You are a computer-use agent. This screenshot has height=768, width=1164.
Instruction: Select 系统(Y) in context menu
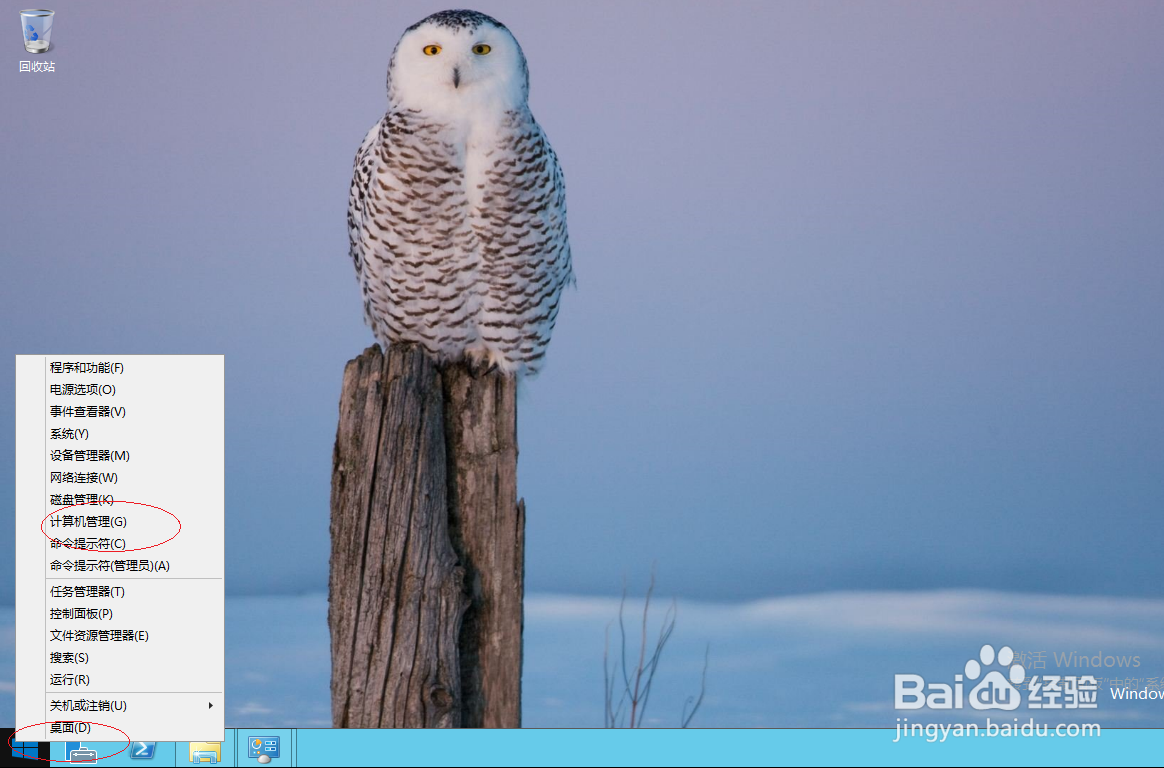click(120, 434)
